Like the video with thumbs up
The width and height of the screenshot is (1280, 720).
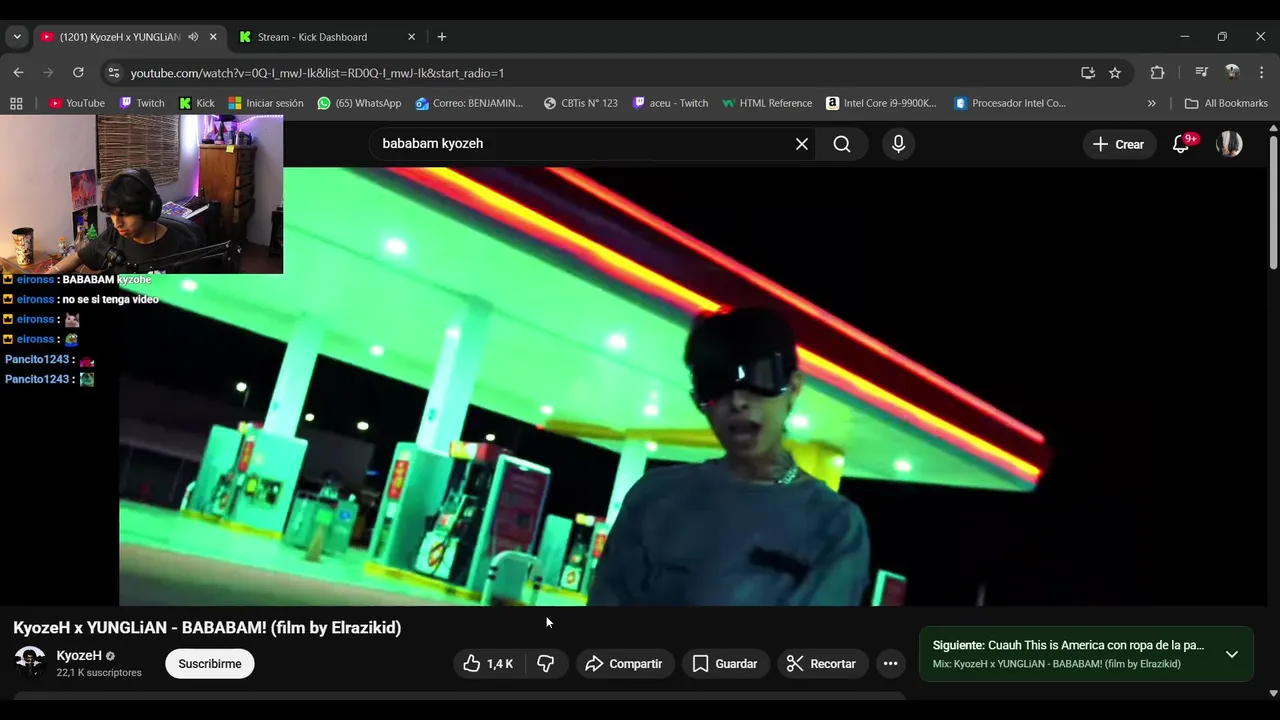tap(487, 663)
